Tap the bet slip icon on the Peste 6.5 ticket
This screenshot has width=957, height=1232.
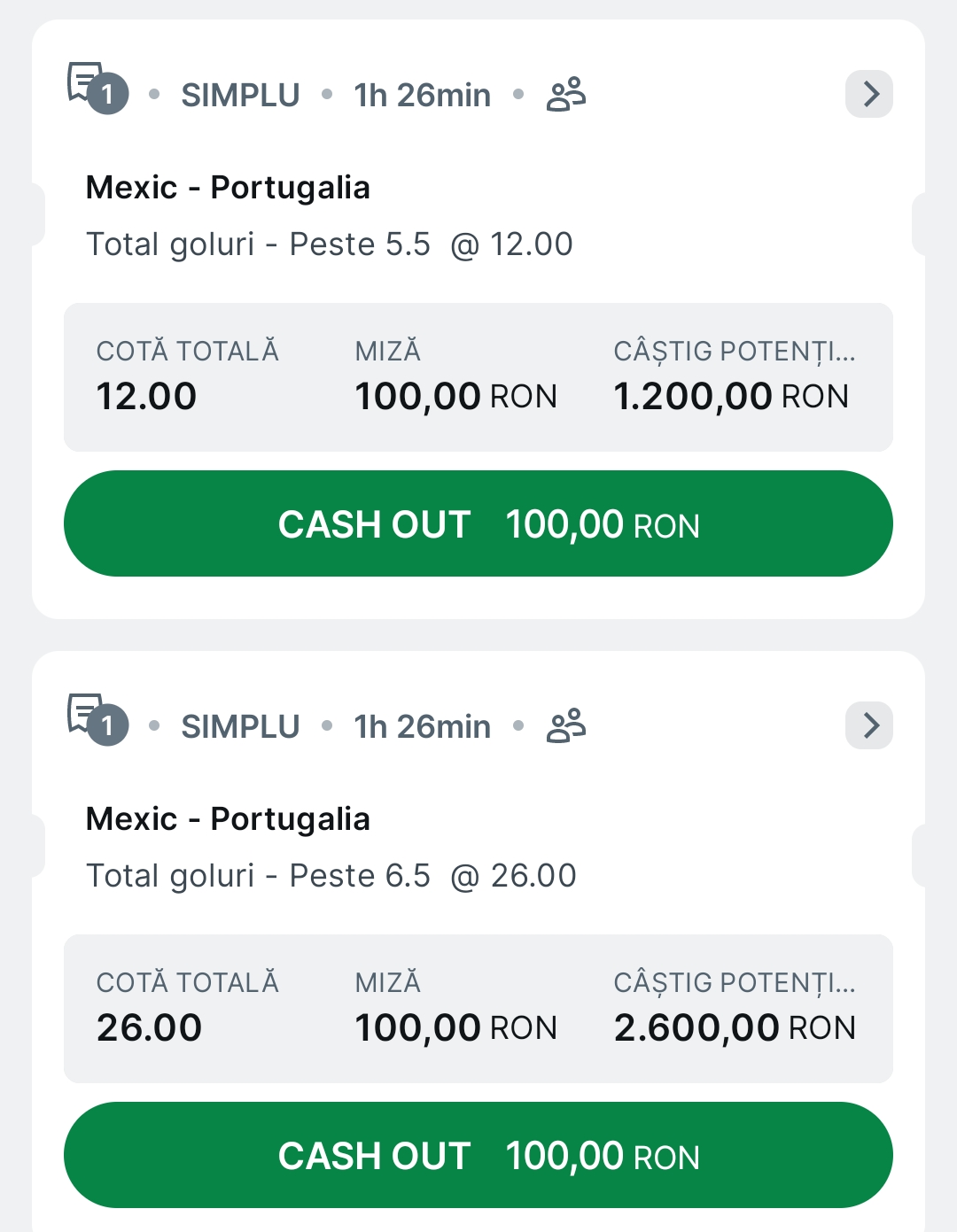click(x=96, y=719)
